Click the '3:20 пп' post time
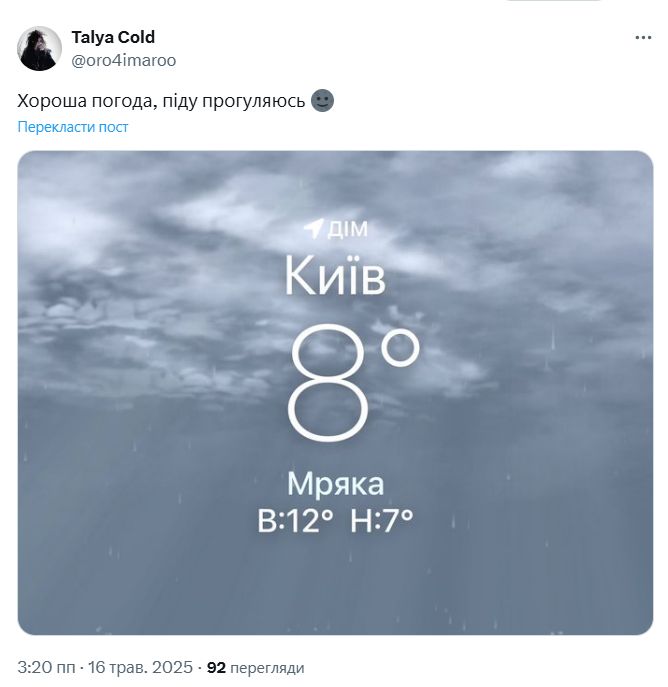This screenshot has width=668, height=687. [x=44, y=667]
